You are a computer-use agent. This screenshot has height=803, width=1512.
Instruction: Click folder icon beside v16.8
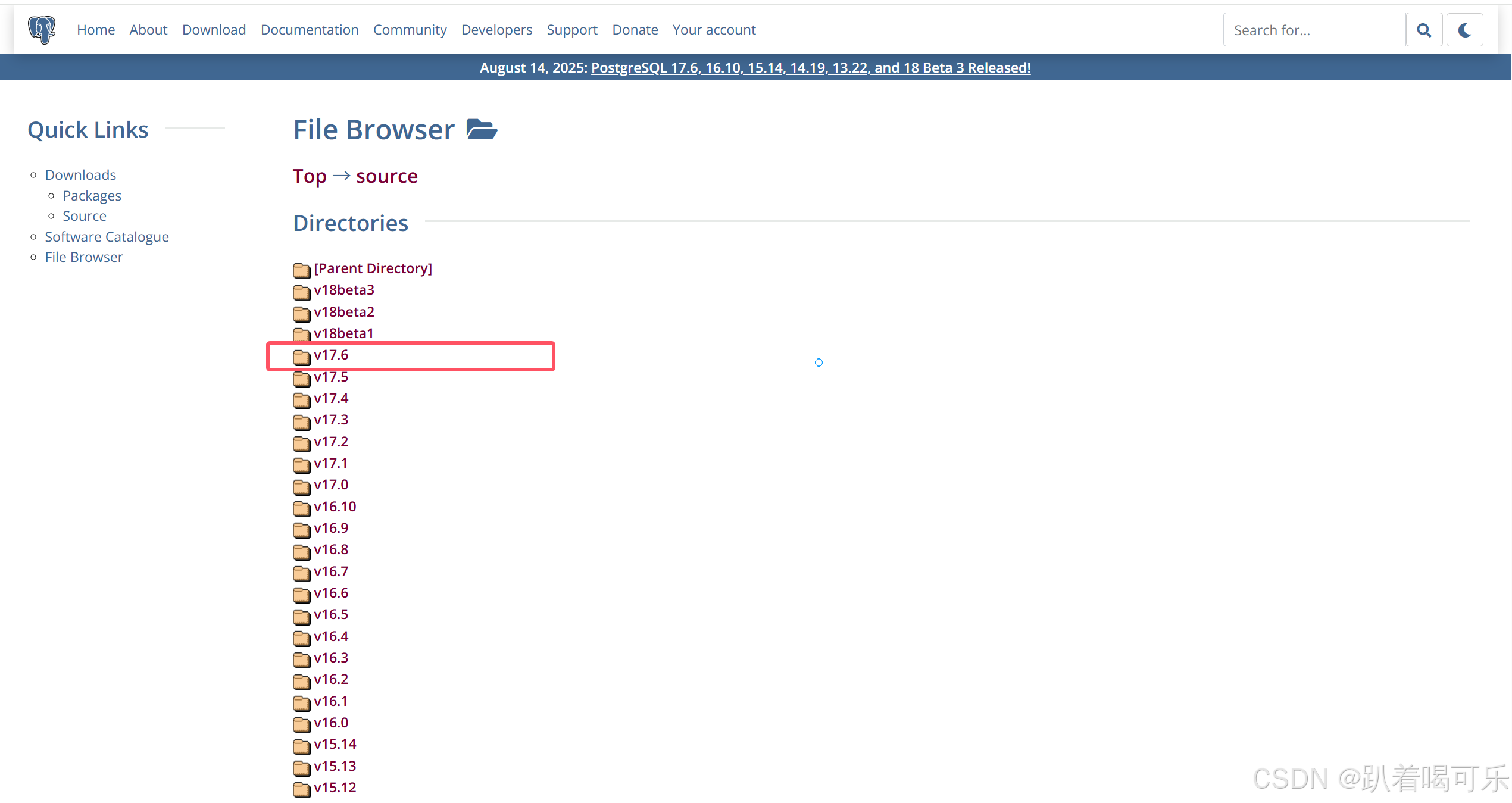click(x=302, y=552)
